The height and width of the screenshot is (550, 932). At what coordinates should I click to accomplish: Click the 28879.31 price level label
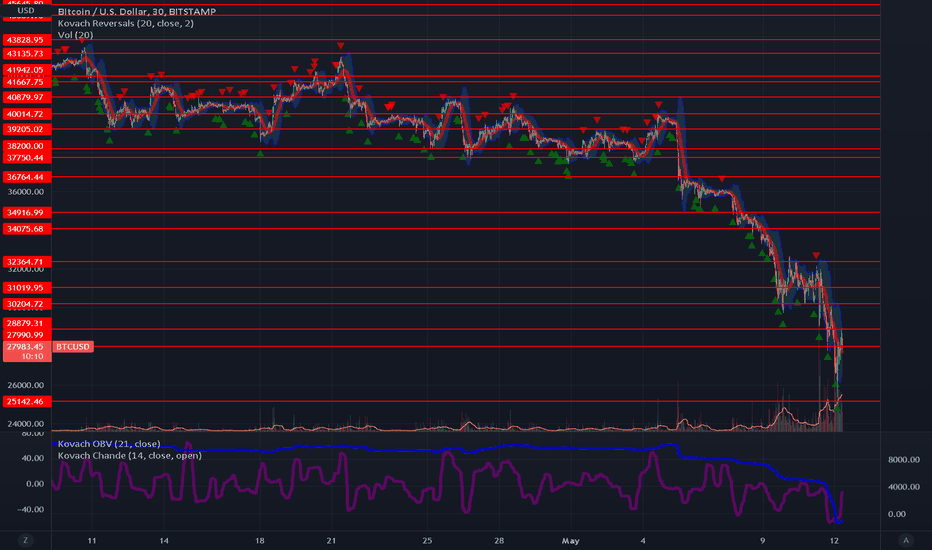27,323
